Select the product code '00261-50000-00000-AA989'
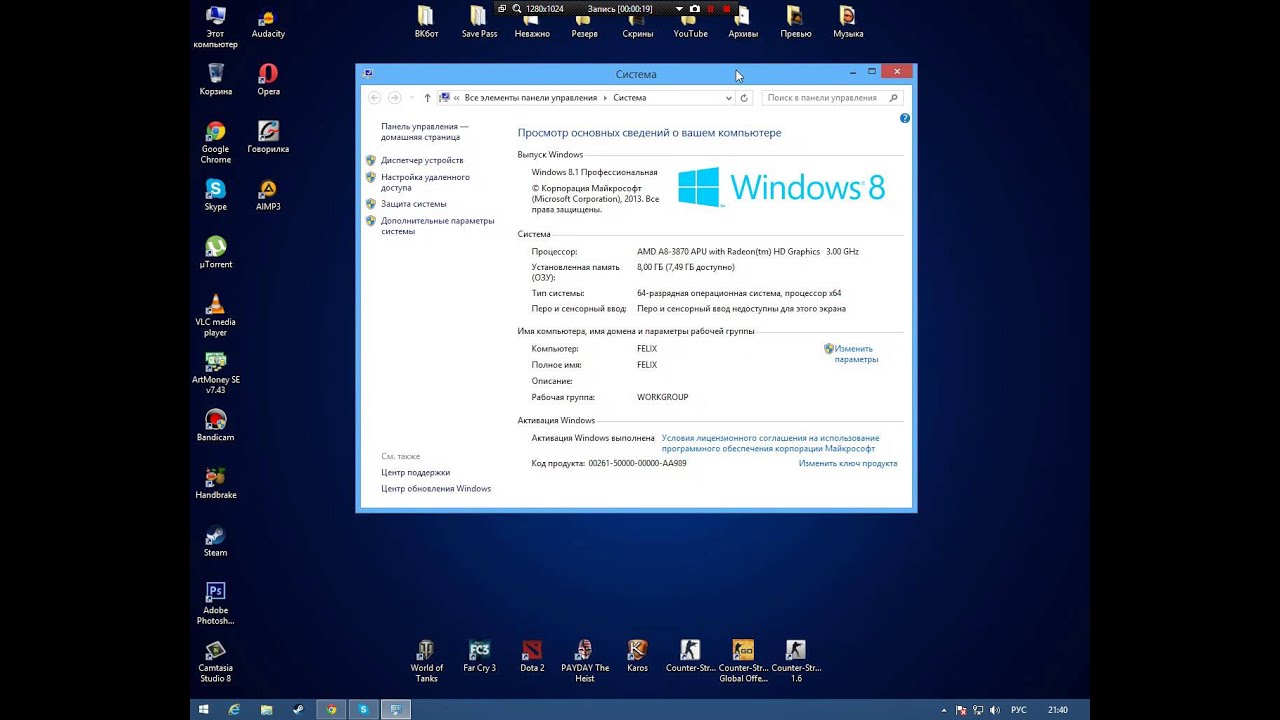Image resolution: width=1280 pixels, height=720 pixels. (637, 463)
